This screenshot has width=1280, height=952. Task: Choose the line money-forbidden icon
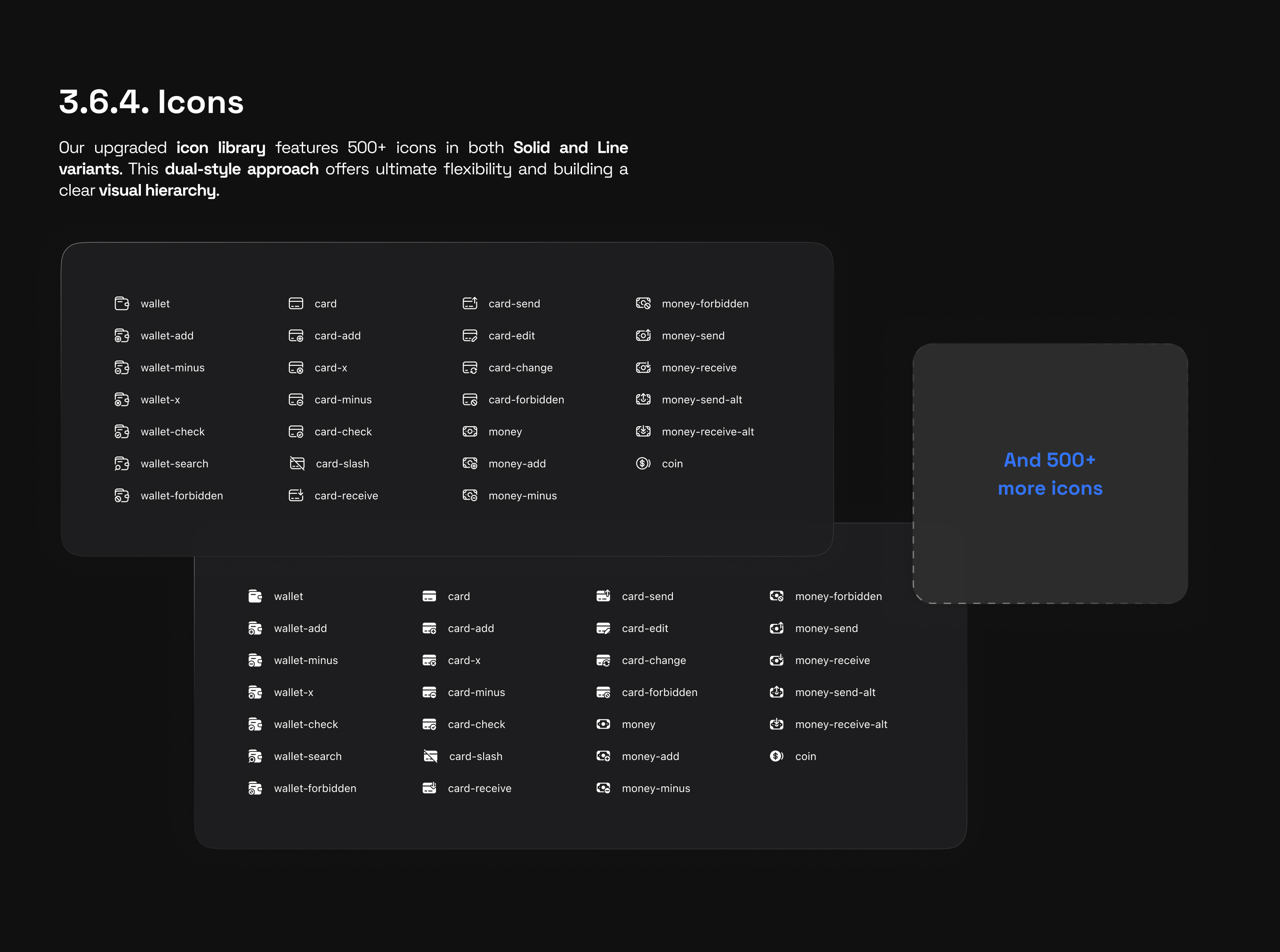(x=643, y=303)
